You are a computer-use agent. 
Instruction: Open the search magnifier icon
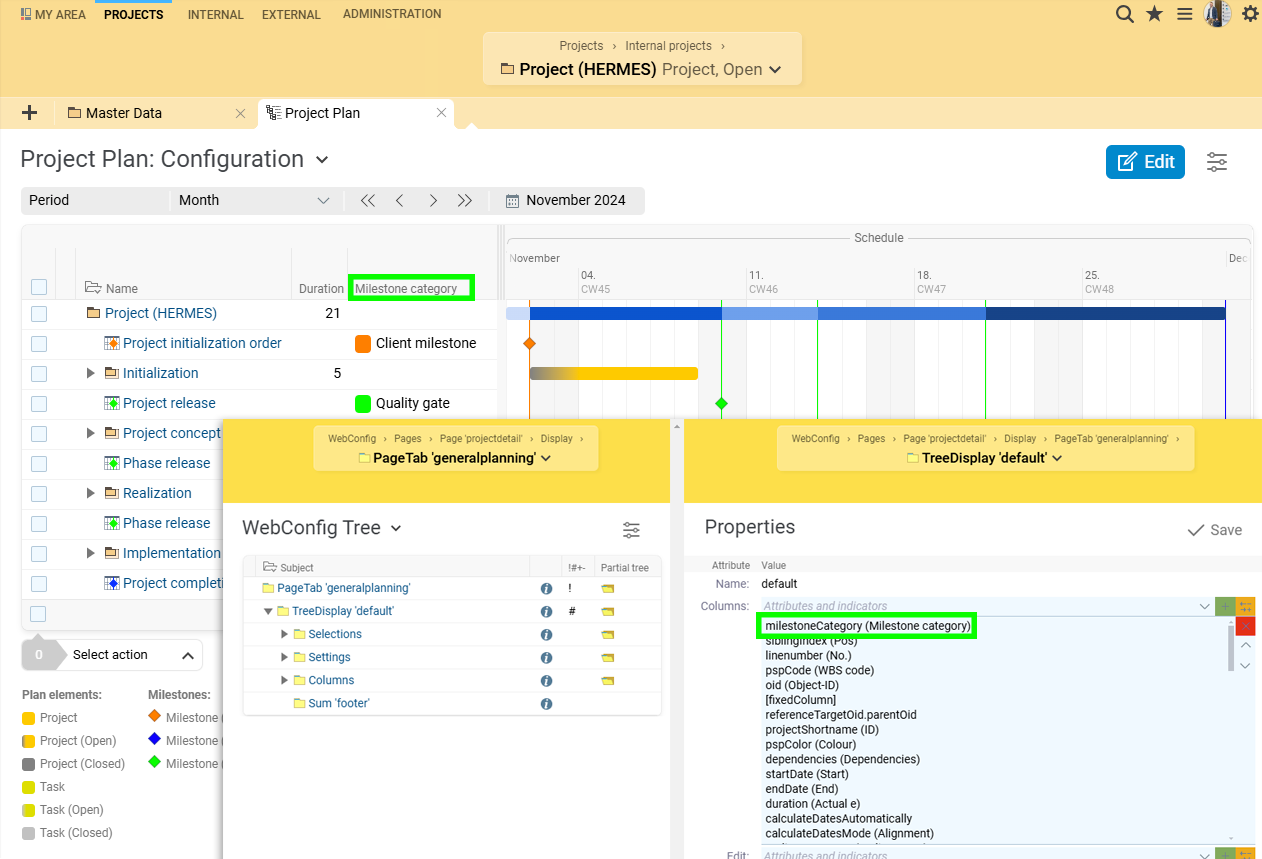coord(1125,14)
